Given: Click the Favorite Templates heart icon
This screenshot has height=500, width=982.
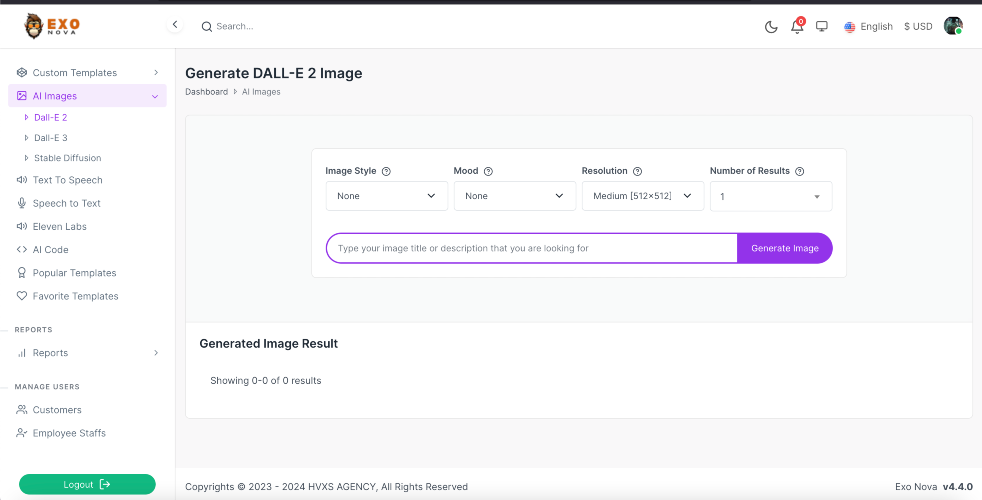Looking at the screenshot, I should pos(22,296).
